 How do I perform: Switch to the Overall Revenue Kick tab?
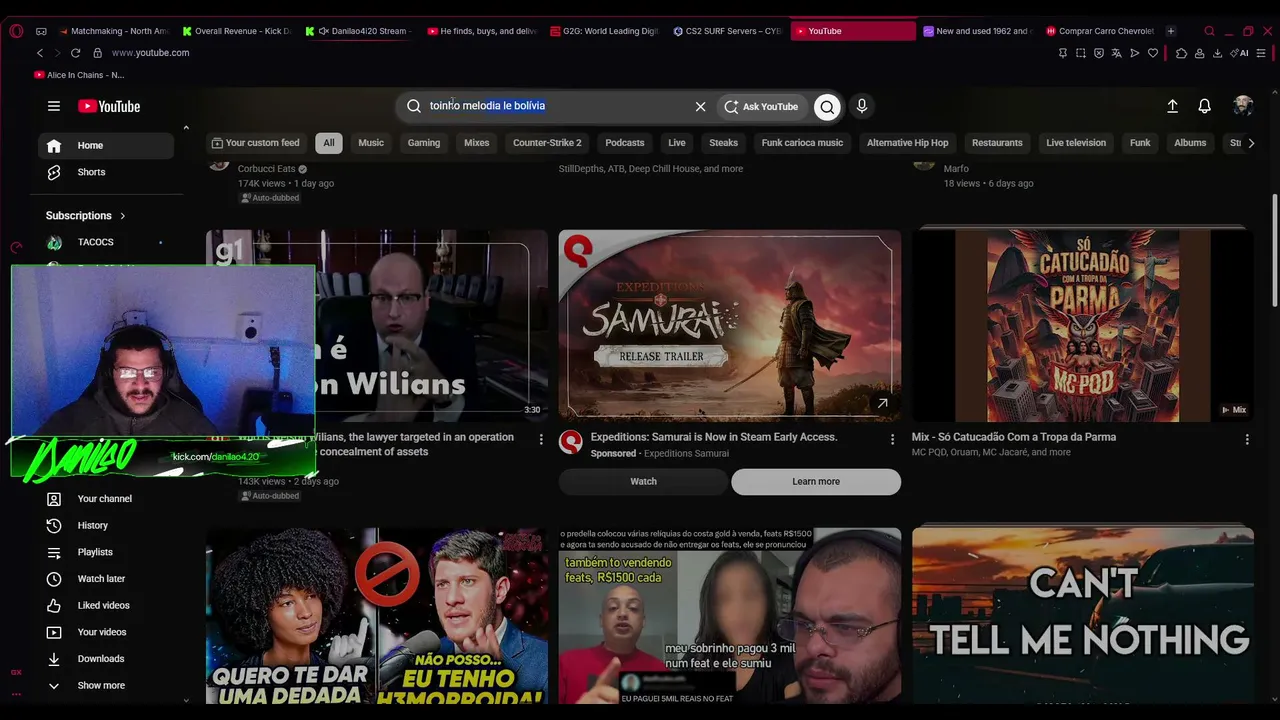pos(237,31)
